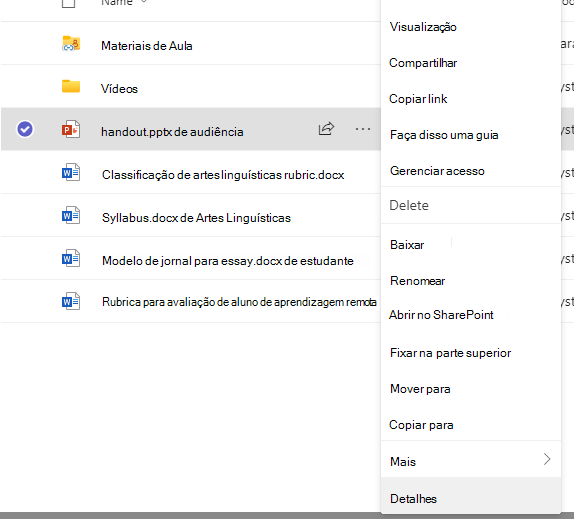Open the Name column sort dropdown
Screen dimensions: 574x519
pos(144,1)
